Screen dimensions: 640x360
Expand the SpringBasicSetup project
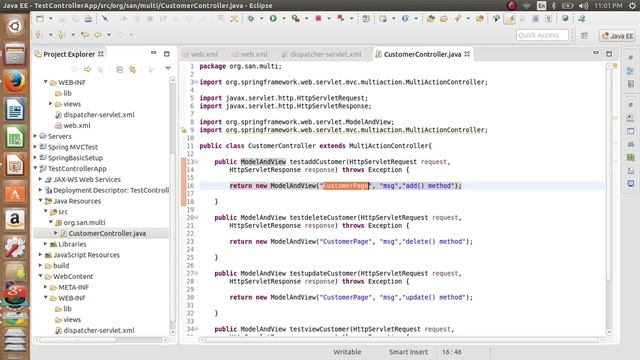coord(36,158)
